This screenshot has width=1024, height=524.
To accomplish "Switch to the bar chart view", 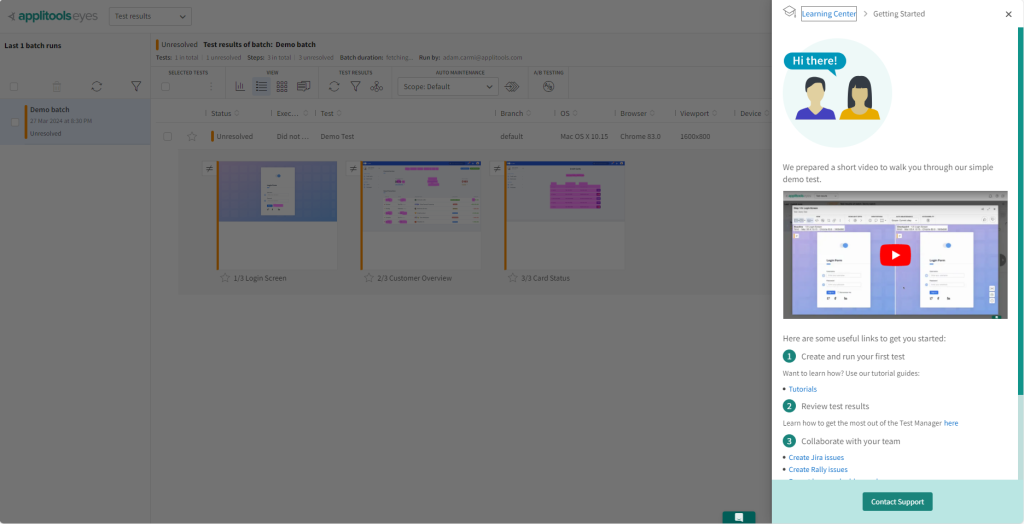I will 240,87.
